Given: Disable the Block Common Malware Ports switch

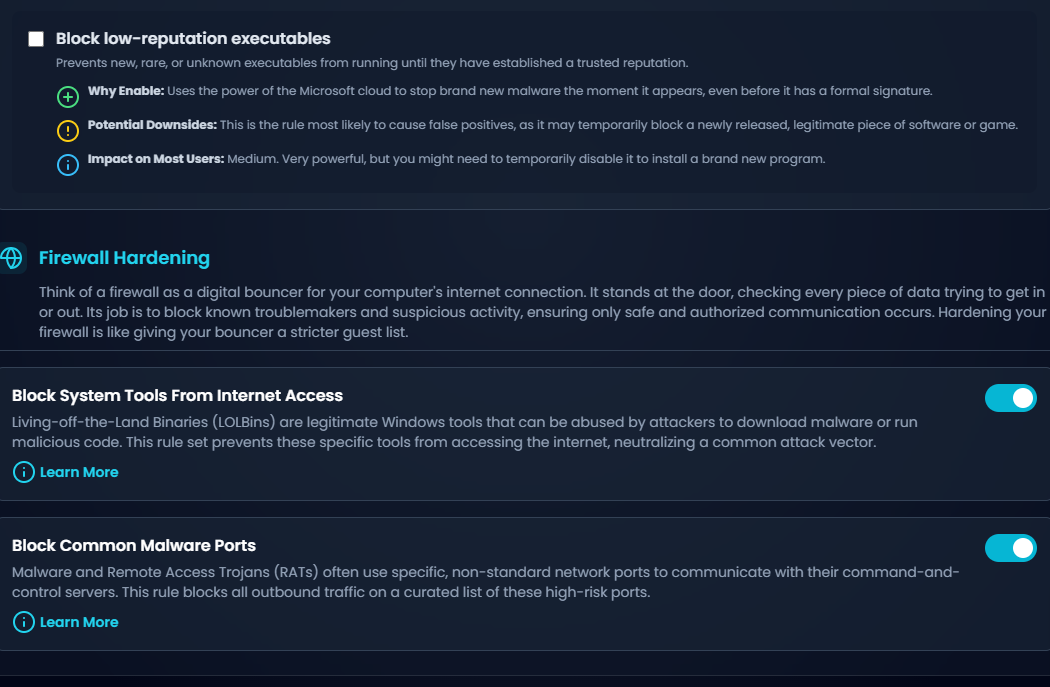Looking at the screenshot, I should click(1010, 548).
